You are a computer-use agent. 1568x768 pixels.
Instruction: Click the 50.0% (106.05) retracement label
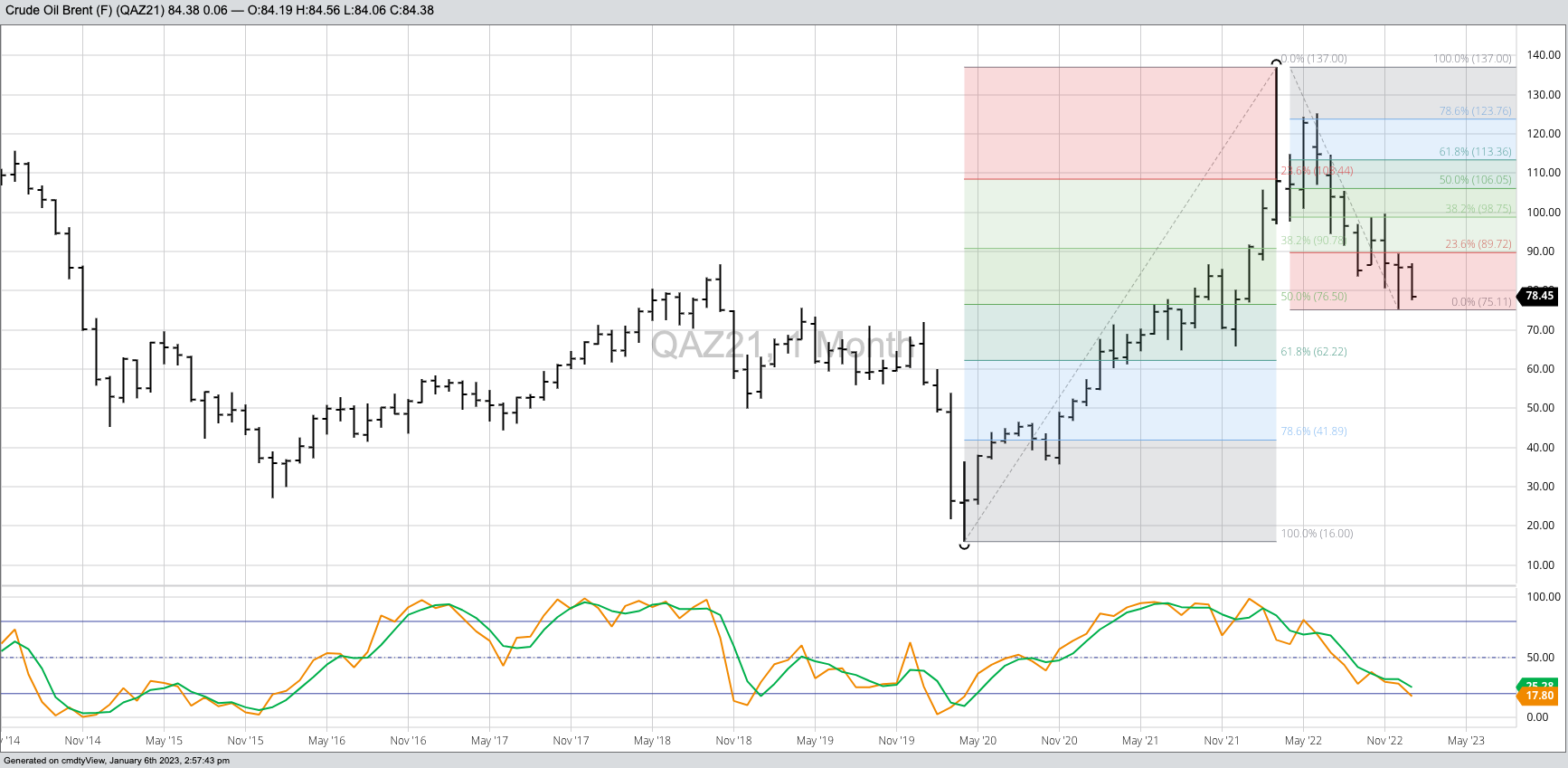point(1475,180)
